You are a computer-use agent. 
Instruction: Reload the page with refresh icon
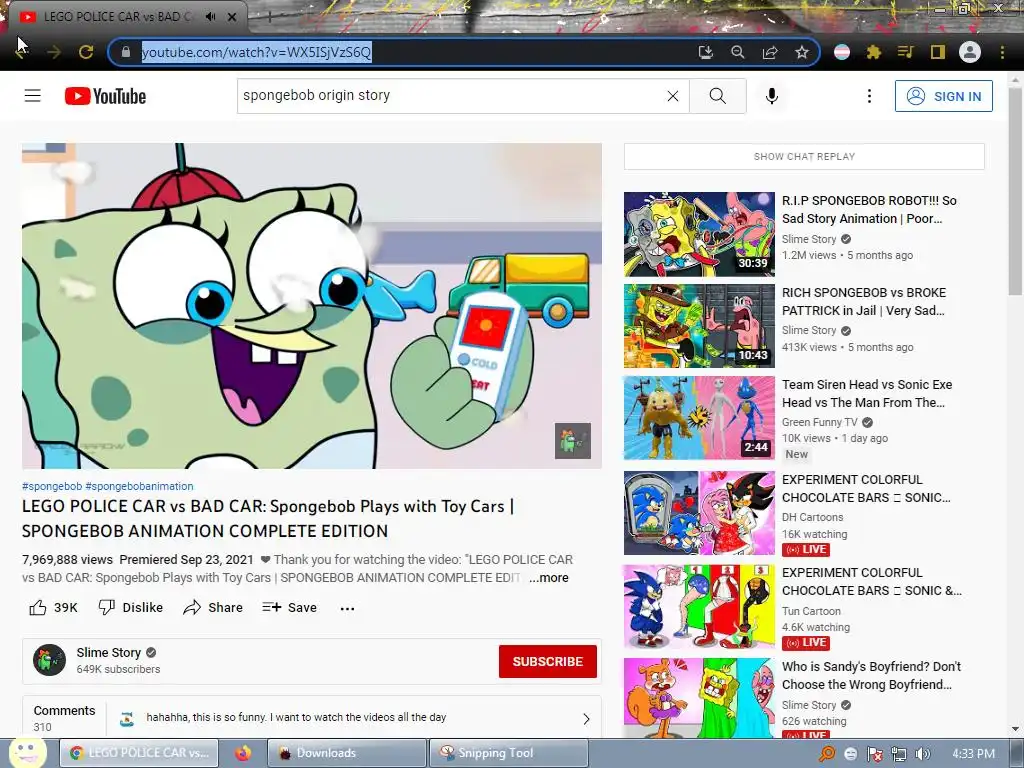[86, 52]
